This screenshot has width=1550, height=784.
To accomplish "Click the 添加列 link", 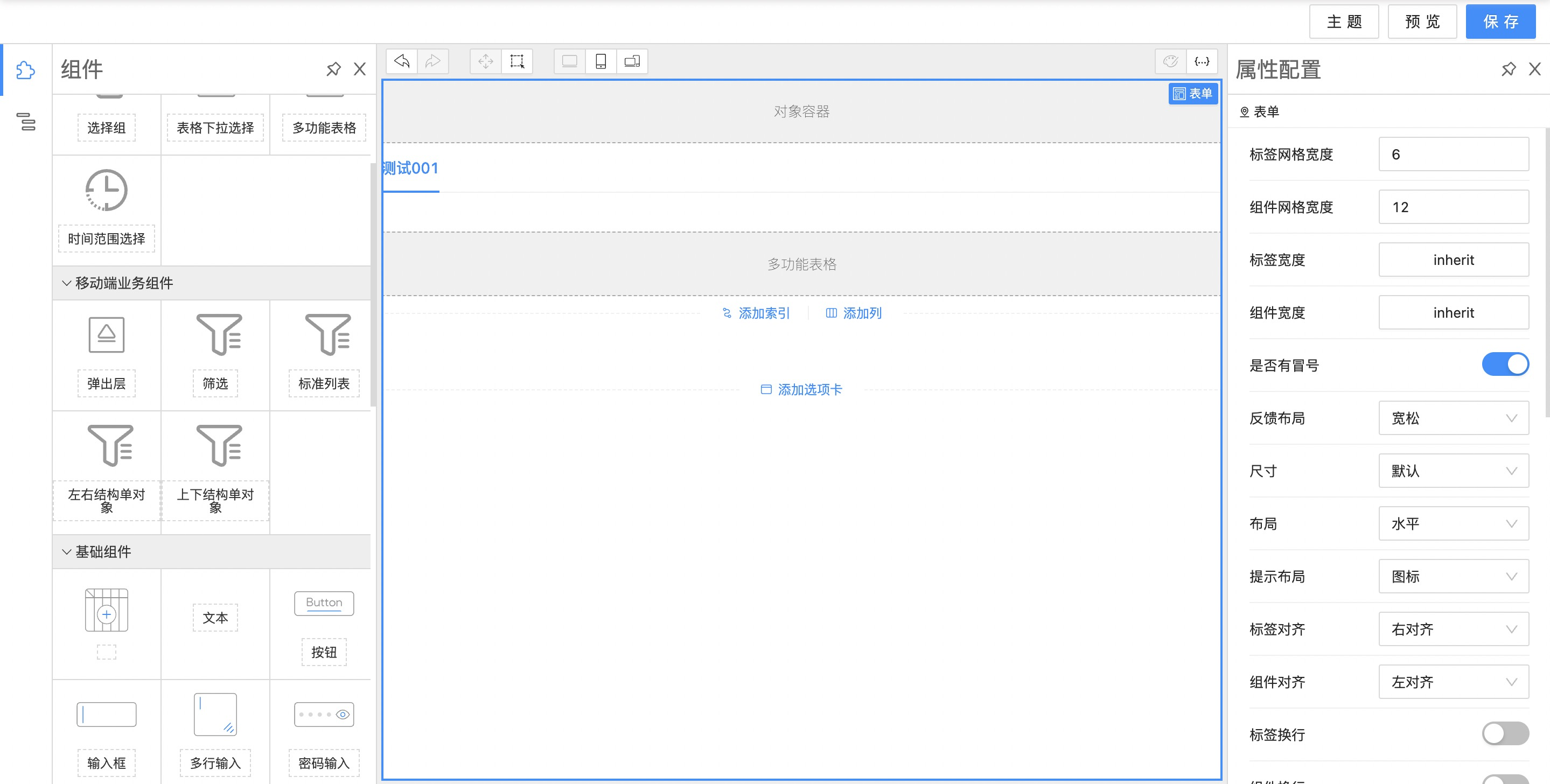I will (853, 313).
